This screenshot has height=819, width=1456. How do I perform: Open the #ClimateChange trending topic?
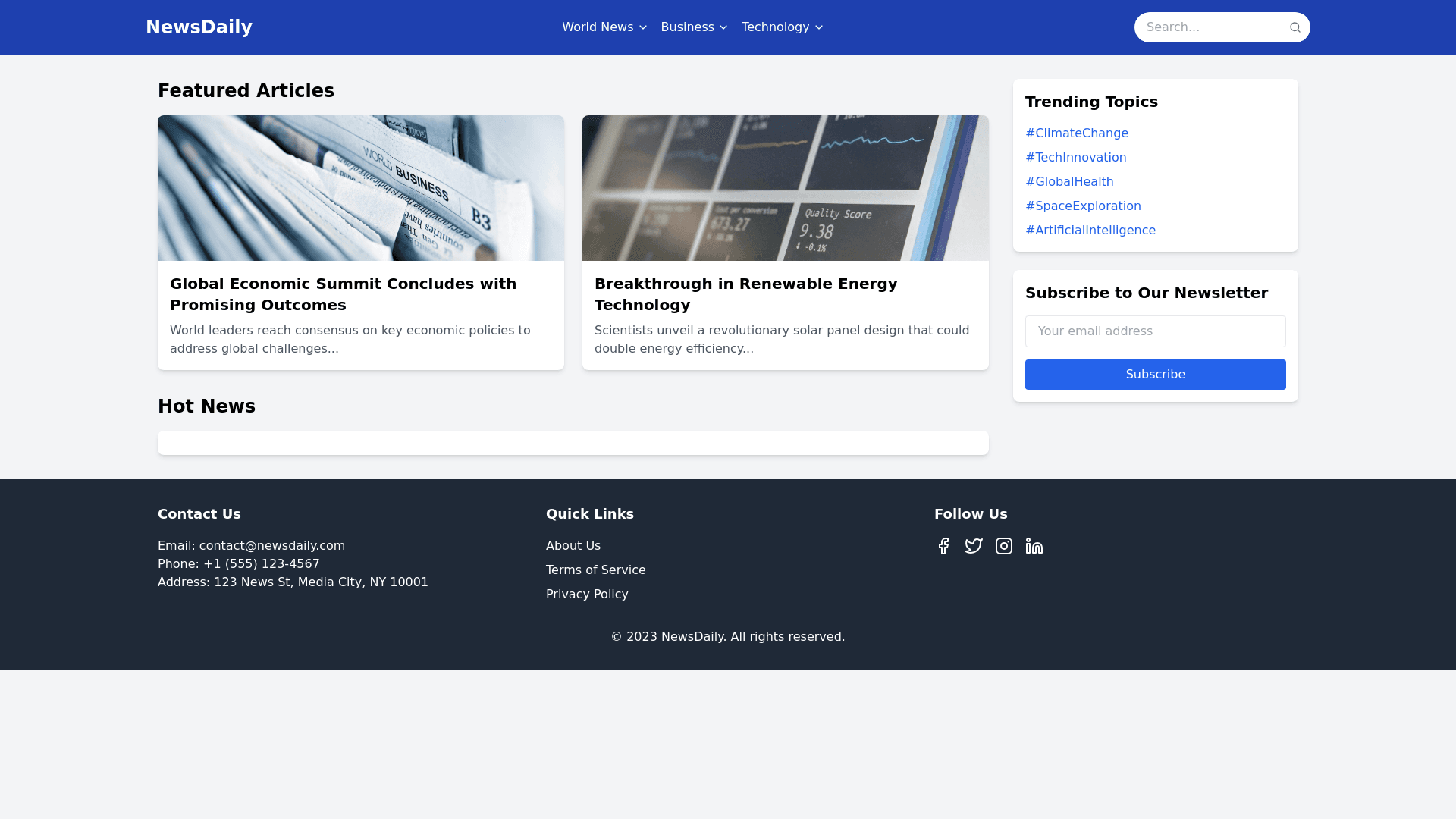pyautogui.click(x=1076, y=133)
